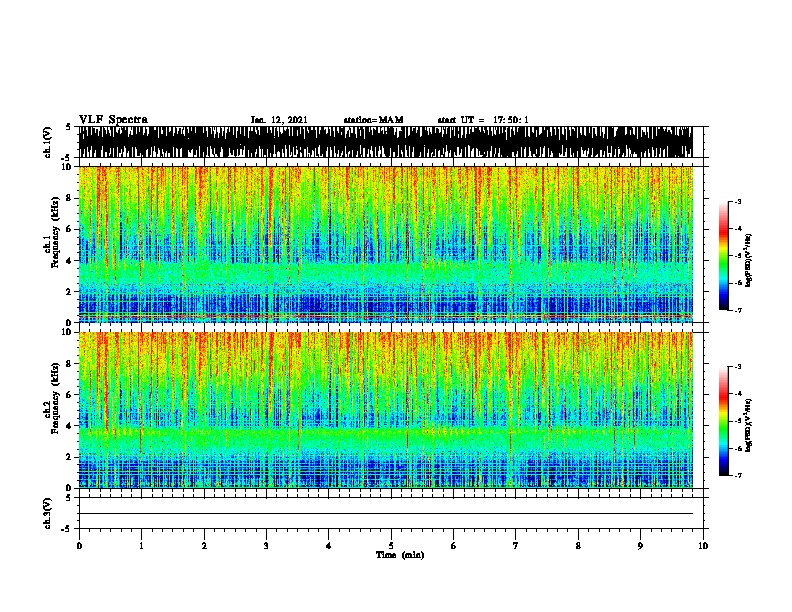
Task: Click time axis tick label "3"
Action: point(266,546)
